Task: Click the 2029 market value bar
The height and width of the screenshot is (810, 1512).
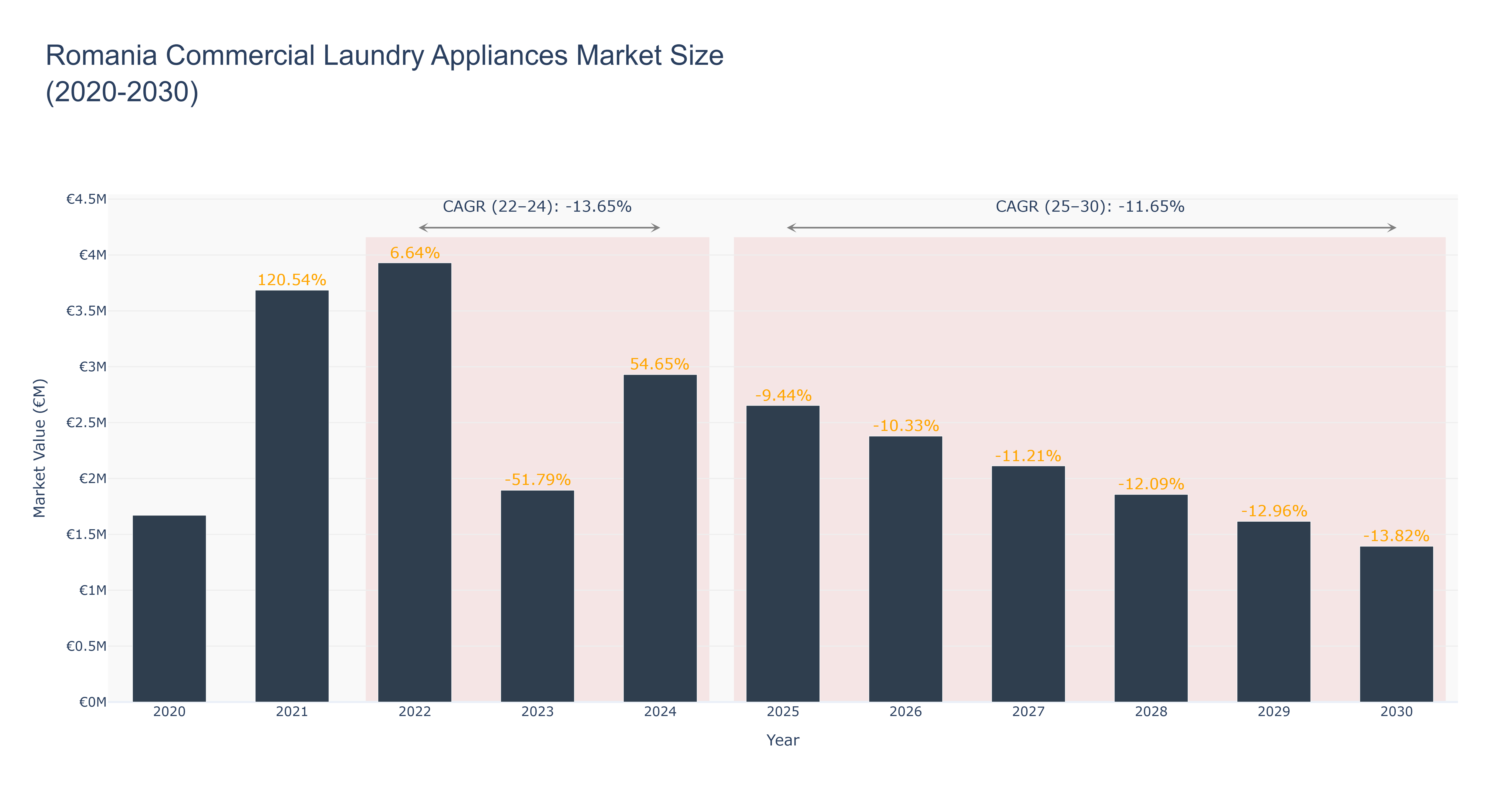Action: click(x=1273, y=612)
